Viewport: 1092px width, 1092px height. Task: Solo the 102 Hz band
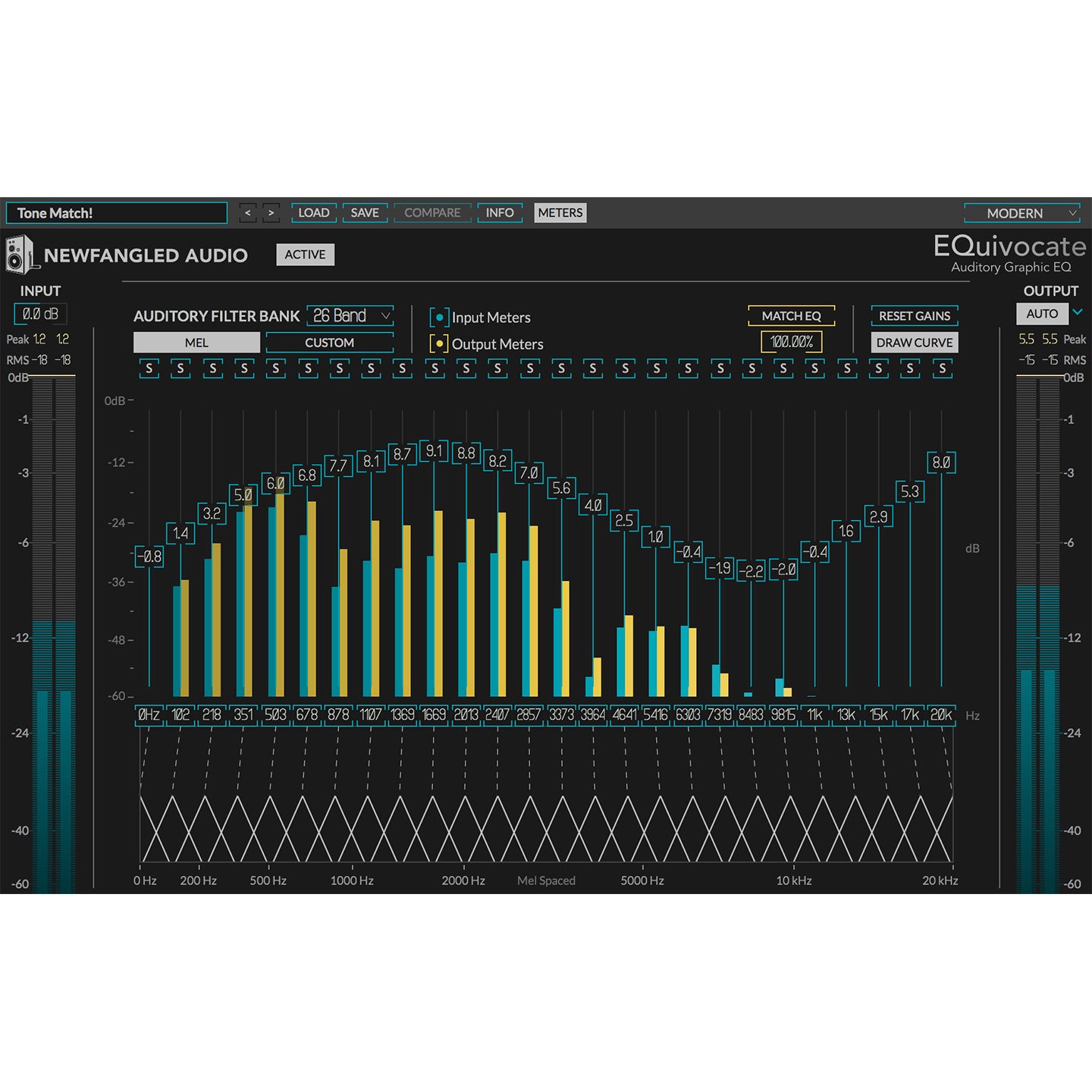pos(181,370)
